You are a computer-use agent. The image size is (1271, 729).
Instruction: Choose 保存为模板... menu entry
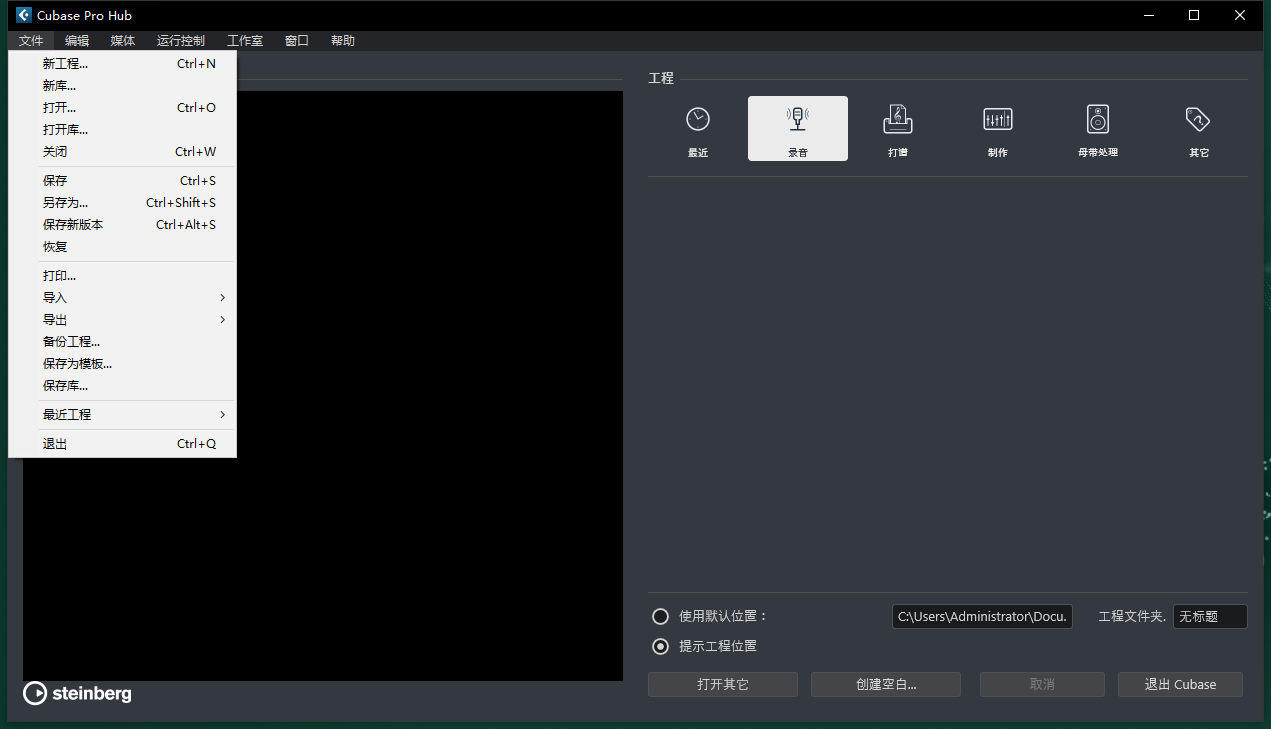pyautogui.click(x=122, y=364)
